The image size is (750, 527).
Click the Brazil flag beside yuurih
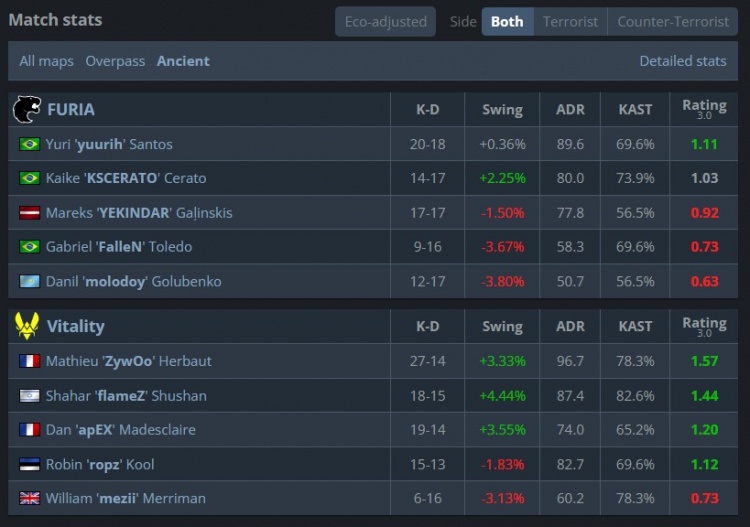pyautogui.click(x=29, y=144)
